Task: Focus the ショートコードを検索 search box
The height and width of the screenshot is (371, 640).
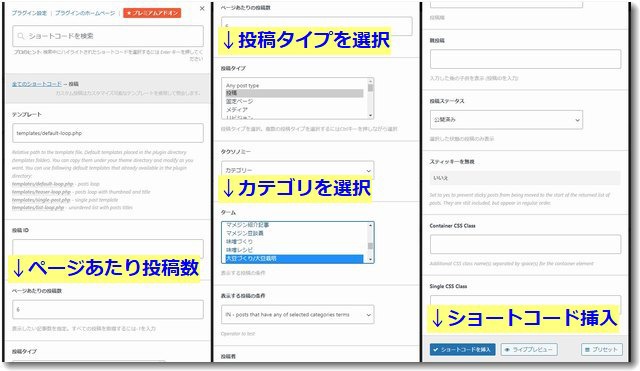Action: (108, 36)
